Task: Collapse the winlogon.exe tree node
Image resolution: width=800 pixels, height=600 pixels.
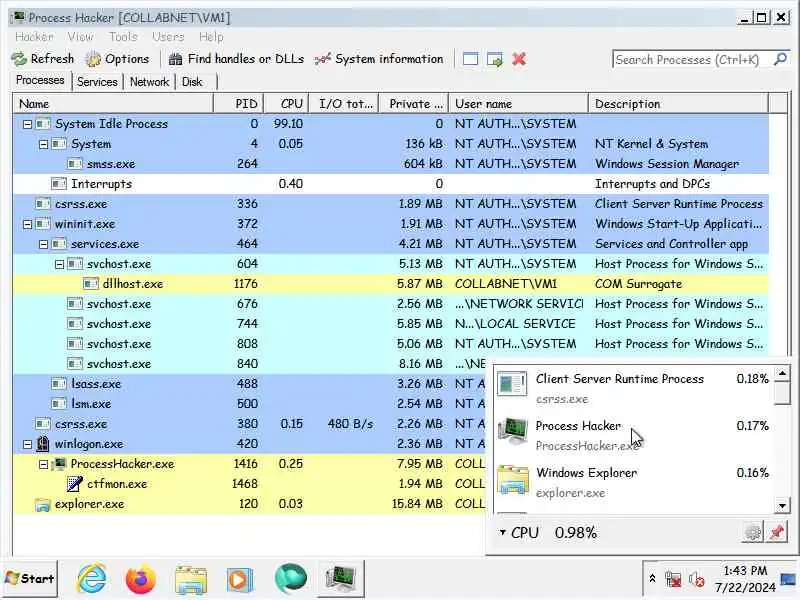Action: 28,444
